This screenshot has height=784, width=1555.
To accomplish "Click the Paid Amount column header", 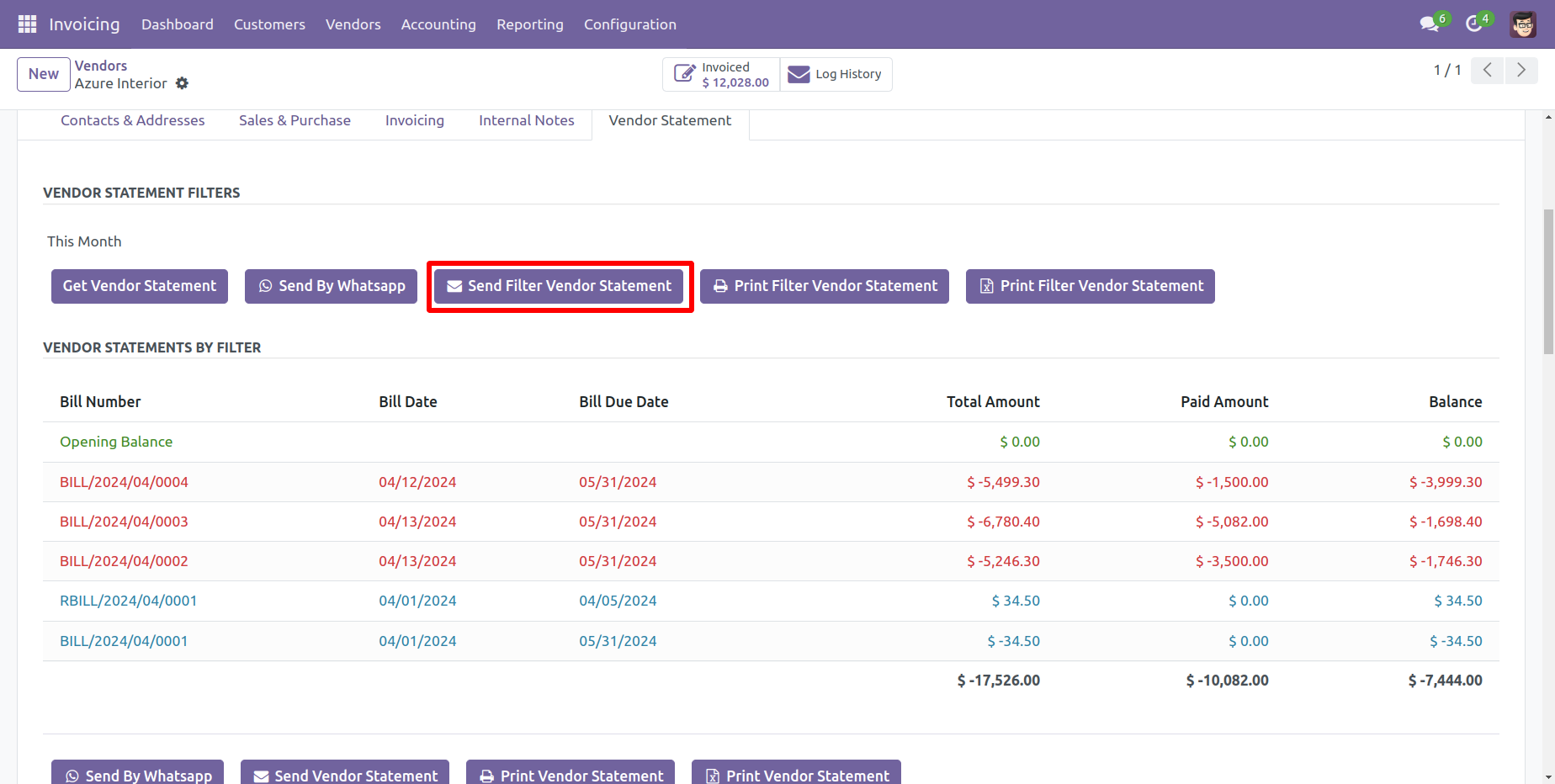I will coord(1224,402).
